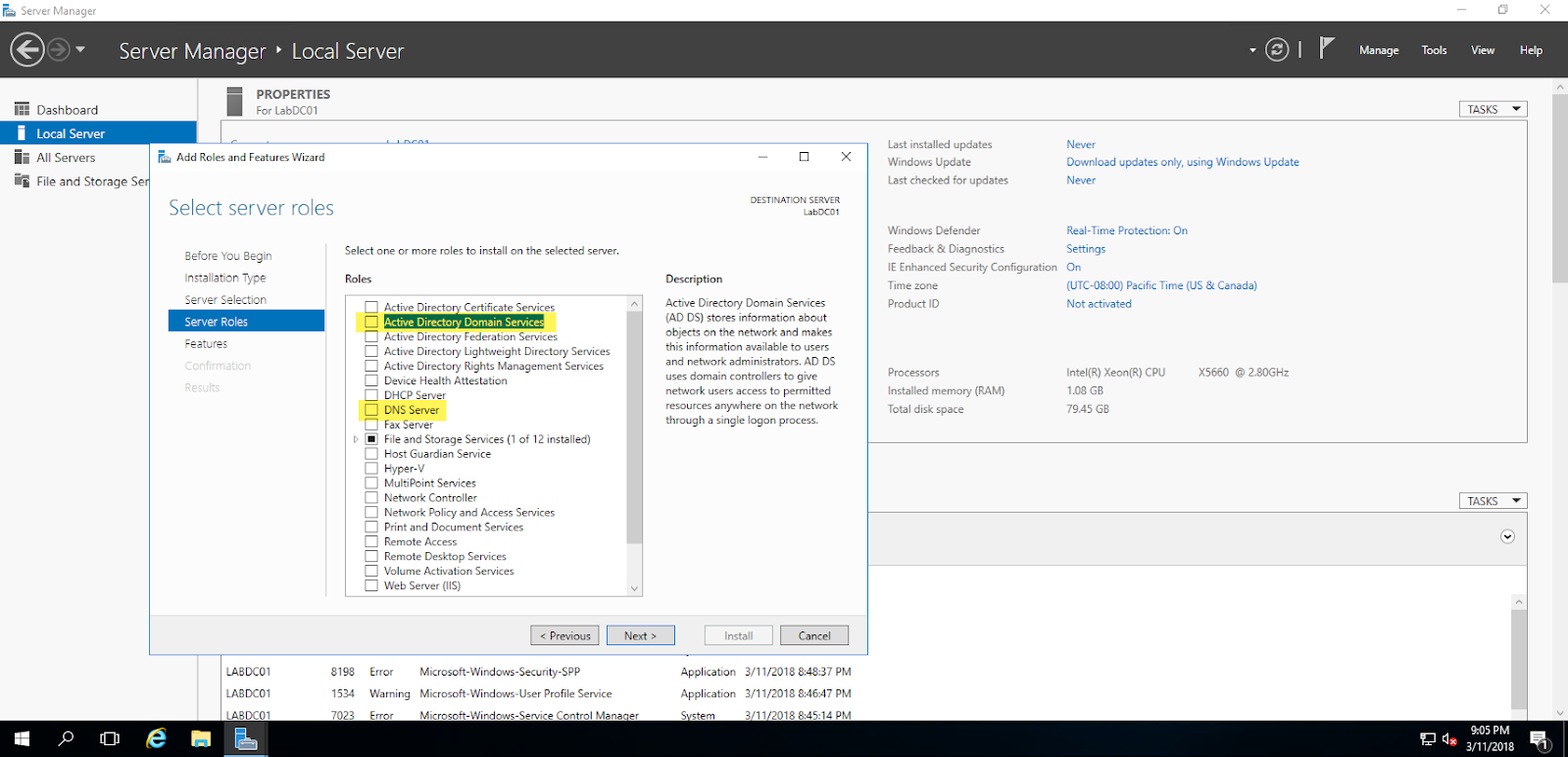The image size is (1568, 757).
Task: Click the roles list scroll-down arrow
Action: tap(634, 588)
